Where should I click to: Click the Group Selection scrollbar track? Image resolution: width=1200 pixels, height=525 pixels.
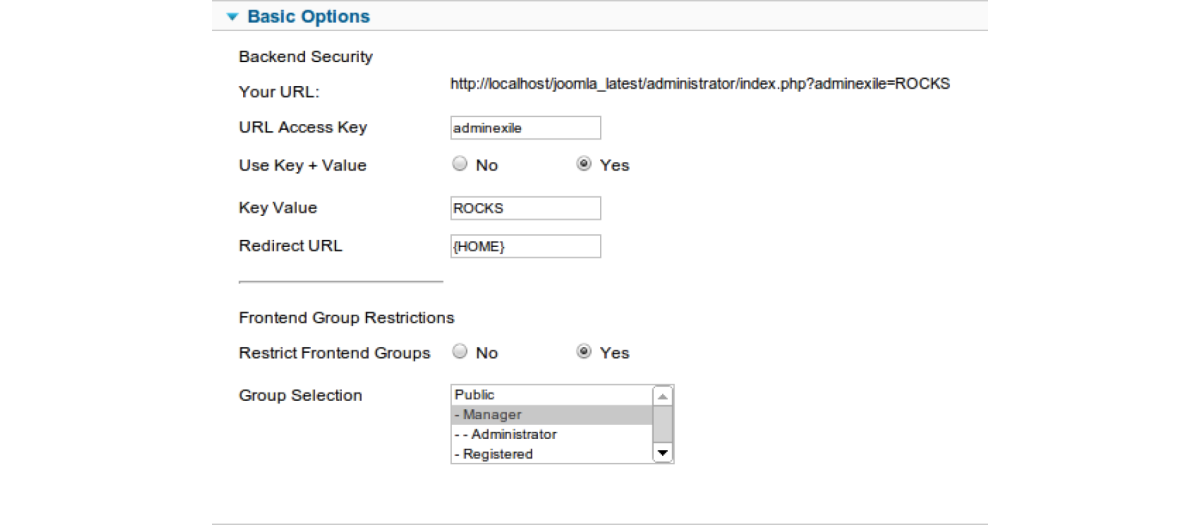pos(662,425)
